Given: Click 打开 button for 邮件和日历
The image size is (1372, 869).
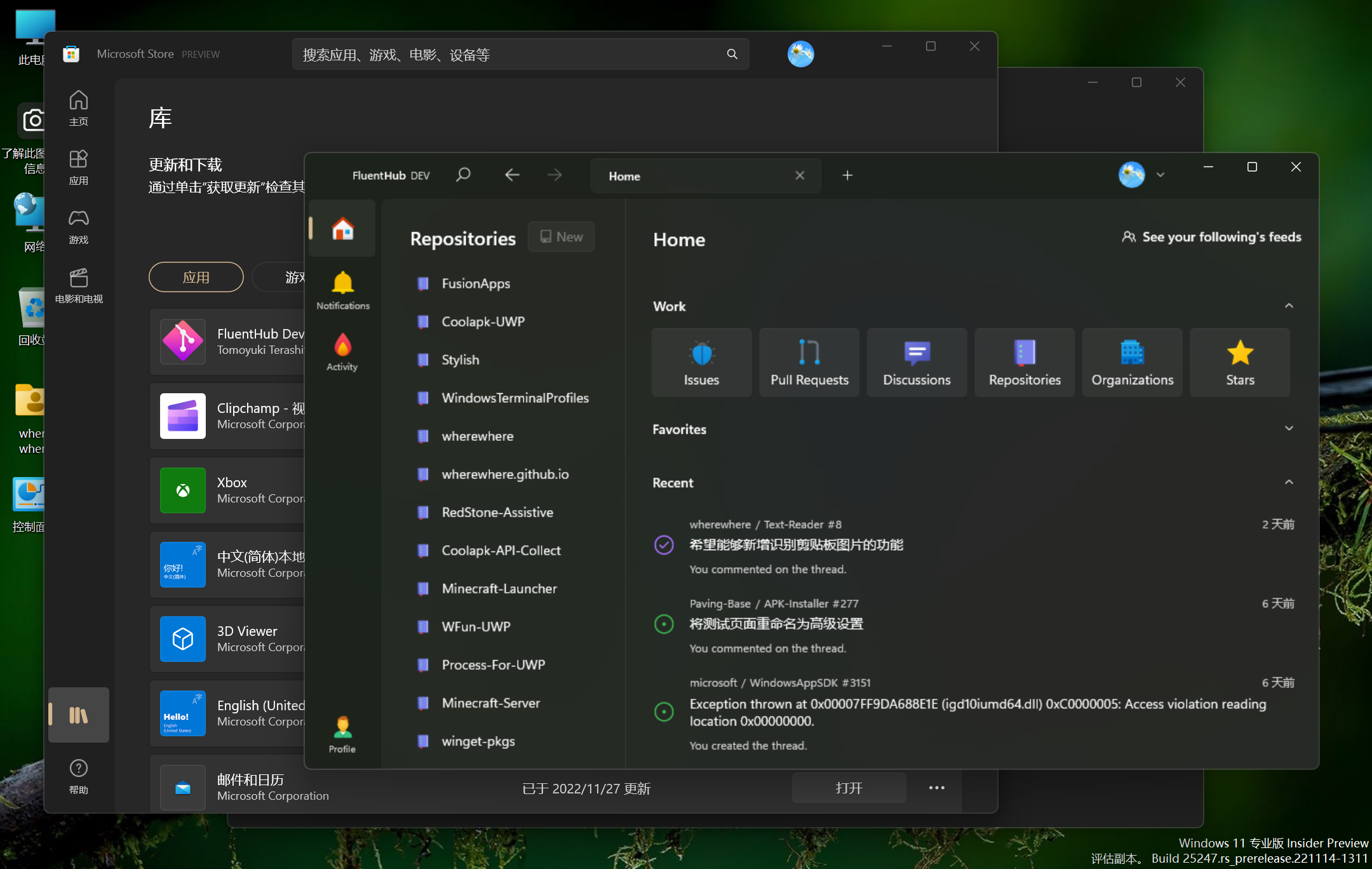Looking at the screenshot, I should click(849, 788).
